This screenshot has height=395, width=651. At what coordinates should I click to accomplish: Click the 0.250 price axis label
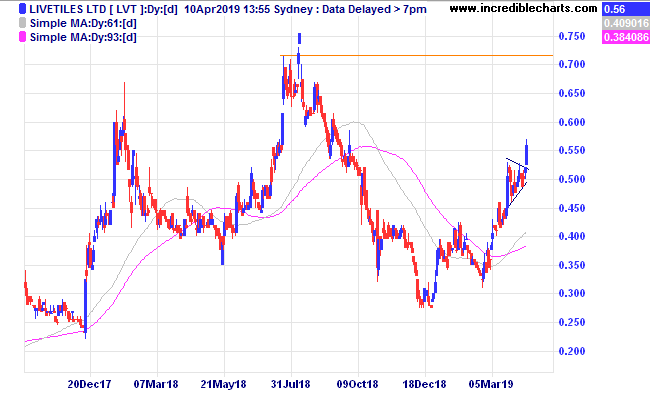pyautogui.click(x=572, y=322)
